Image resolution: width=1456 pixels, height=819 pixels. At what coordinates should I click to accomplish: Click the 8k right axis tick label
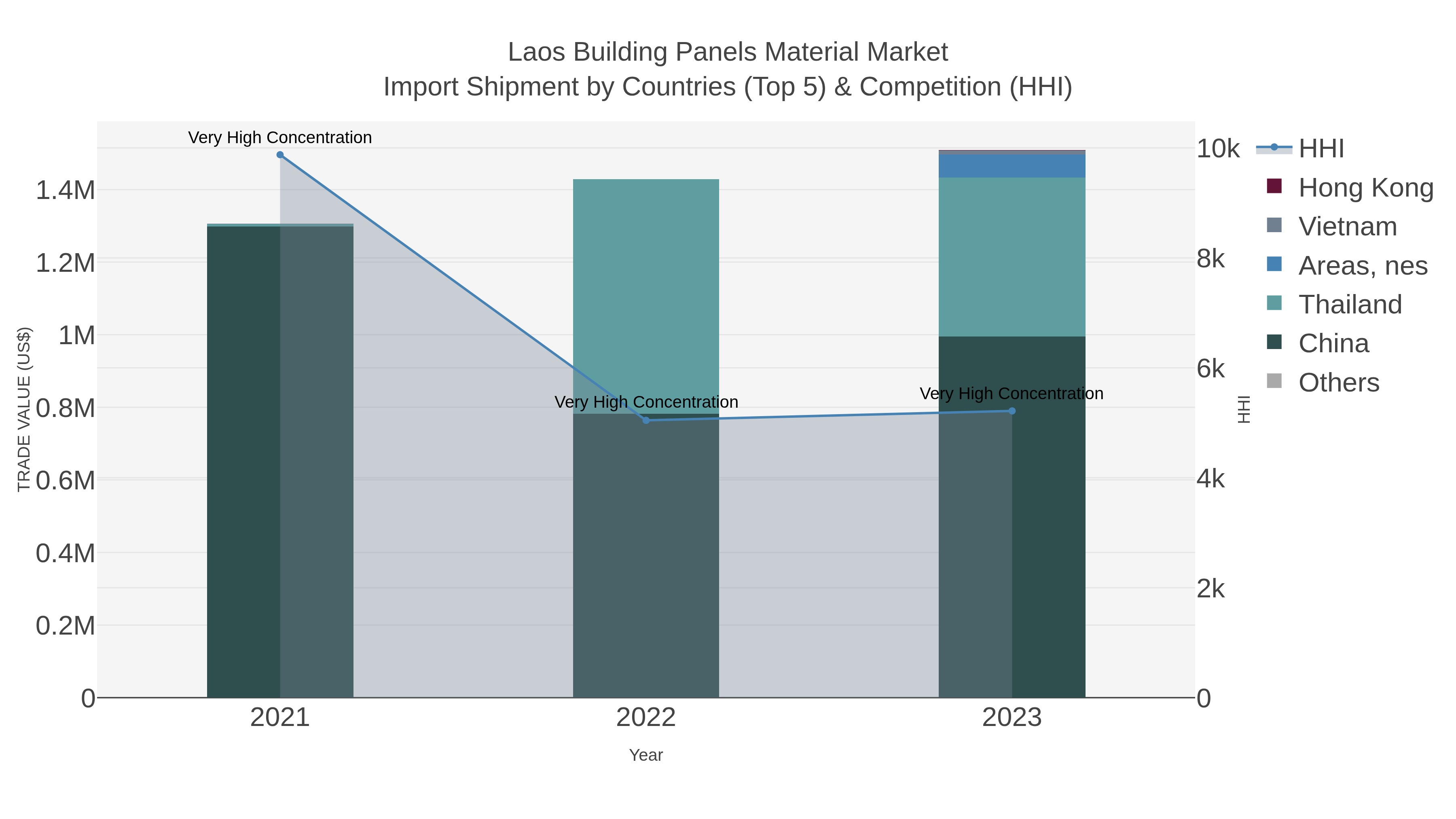(x=1211, y=259)
